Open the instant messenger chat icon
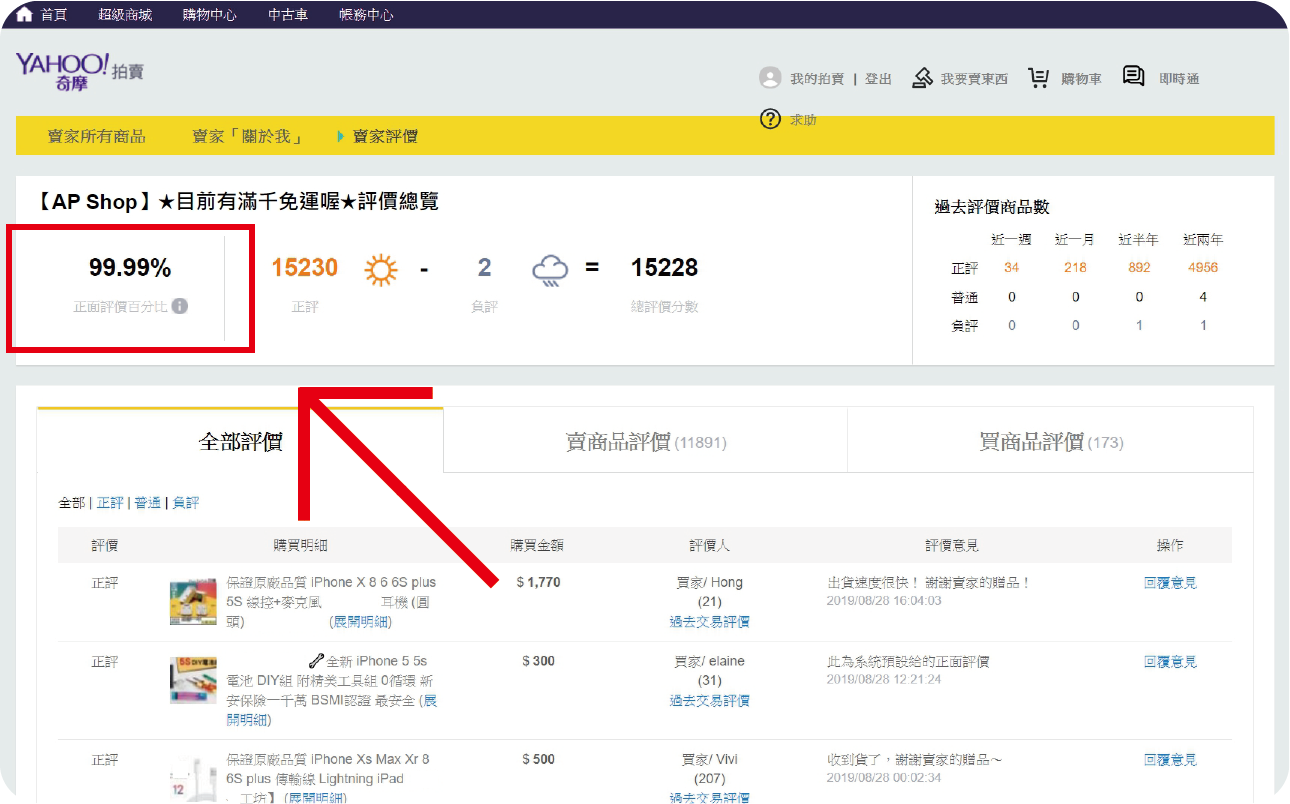This screenshot has height=804, width=1290. point(1133,76)
